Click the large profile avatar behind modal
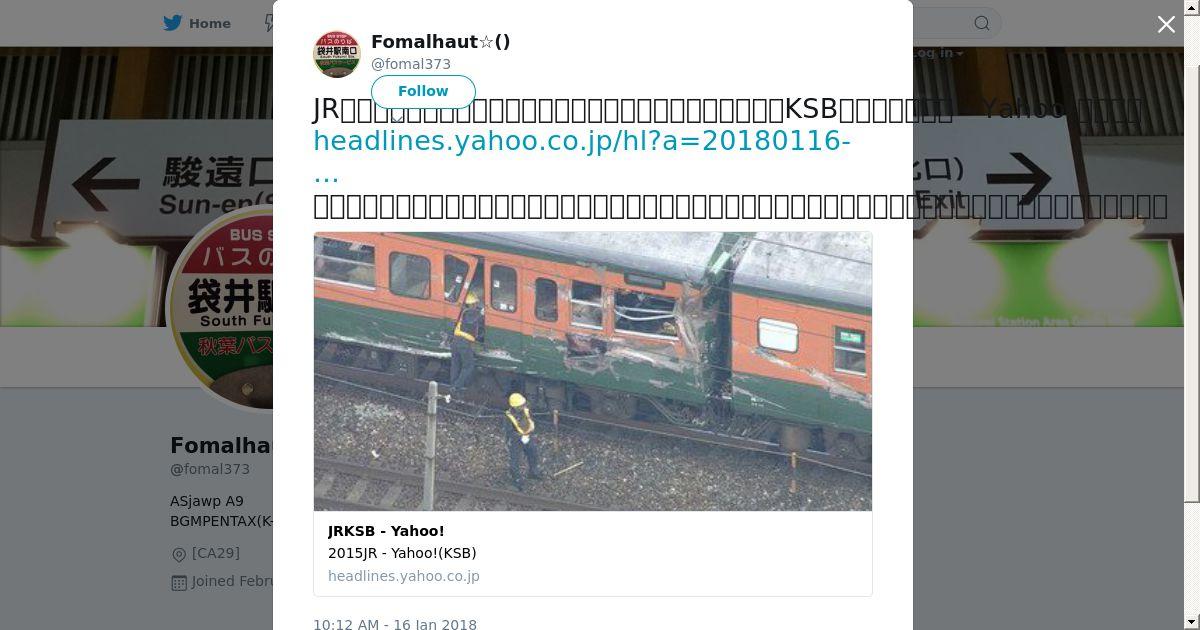This screenshot has height=630, width=1200. [x=223, y=305]
